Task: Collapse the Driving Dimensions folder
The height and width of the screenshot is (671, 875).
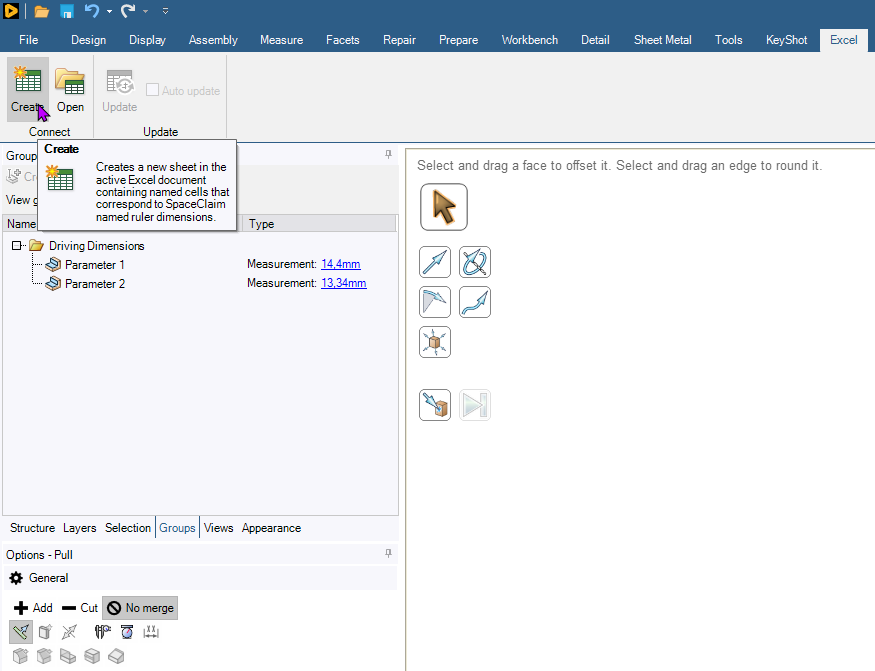Action: click(x=16, y=246)
